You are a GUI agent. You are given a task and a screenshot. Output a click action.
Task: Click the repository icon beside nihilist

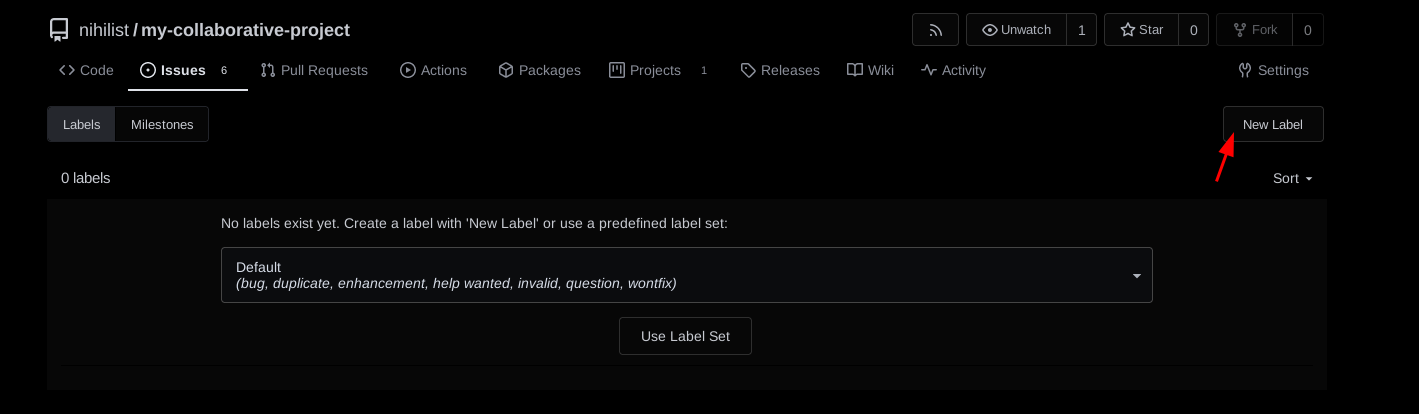(59, 30)
